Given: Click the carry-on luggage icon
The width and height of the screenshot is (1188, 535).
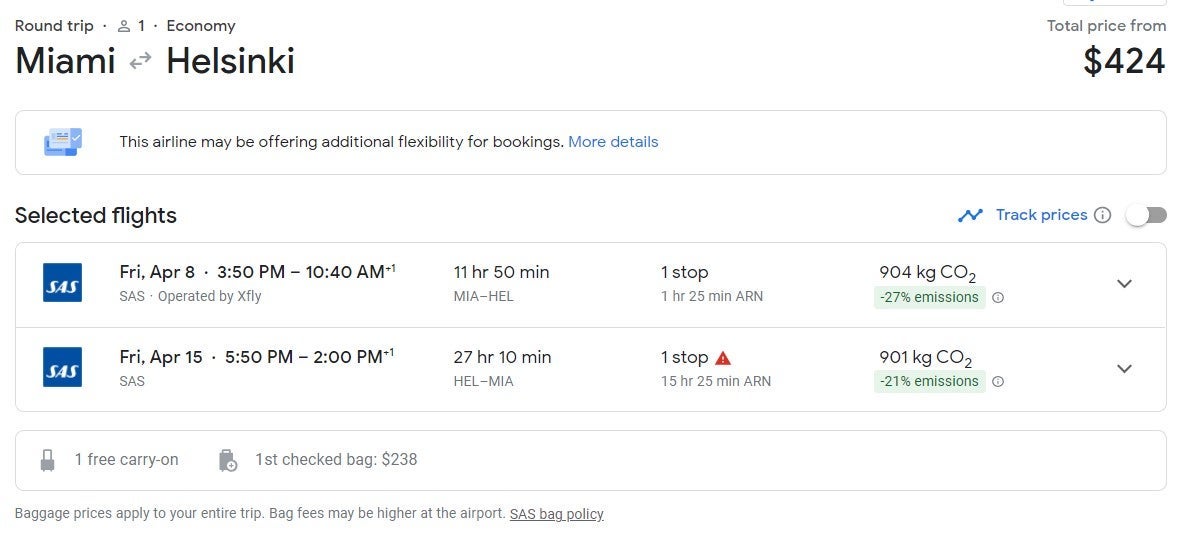Looking at the screenshot, I should pyautogui.click(x=47, y=460).
